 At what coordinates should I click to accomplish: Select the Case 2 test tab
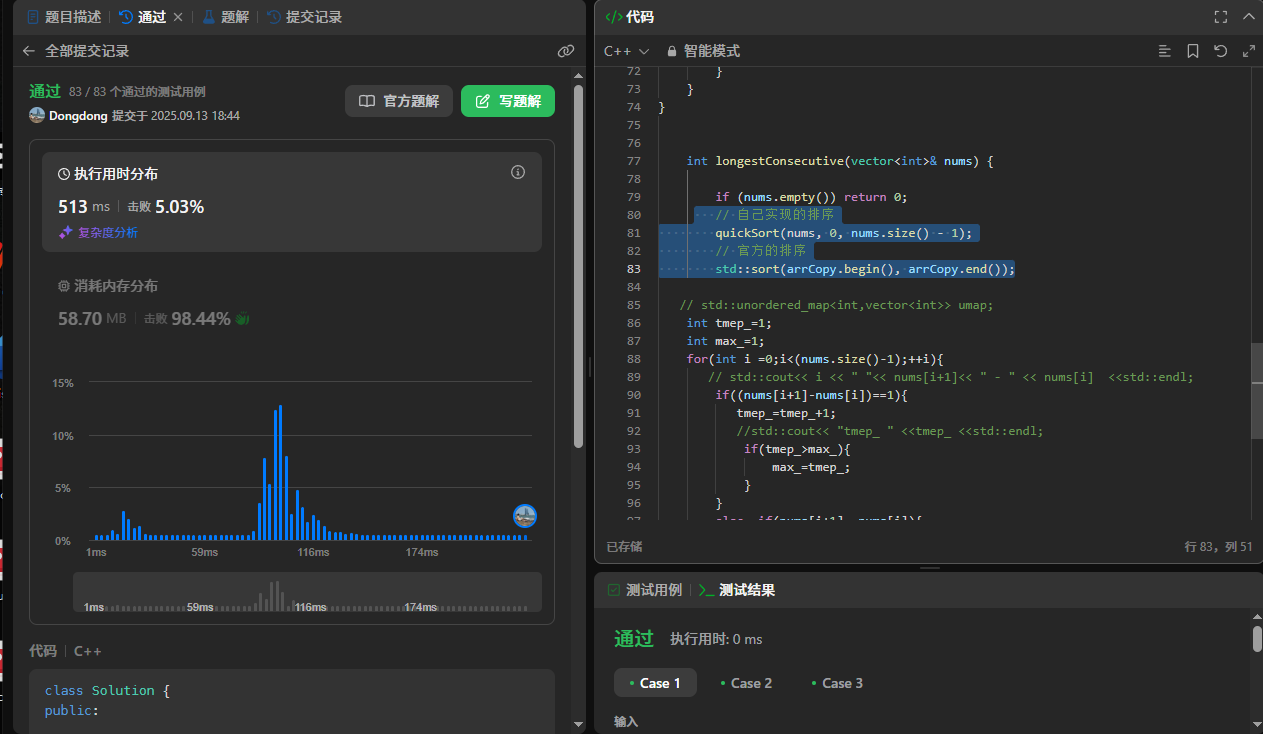click(x=746, y=683)
